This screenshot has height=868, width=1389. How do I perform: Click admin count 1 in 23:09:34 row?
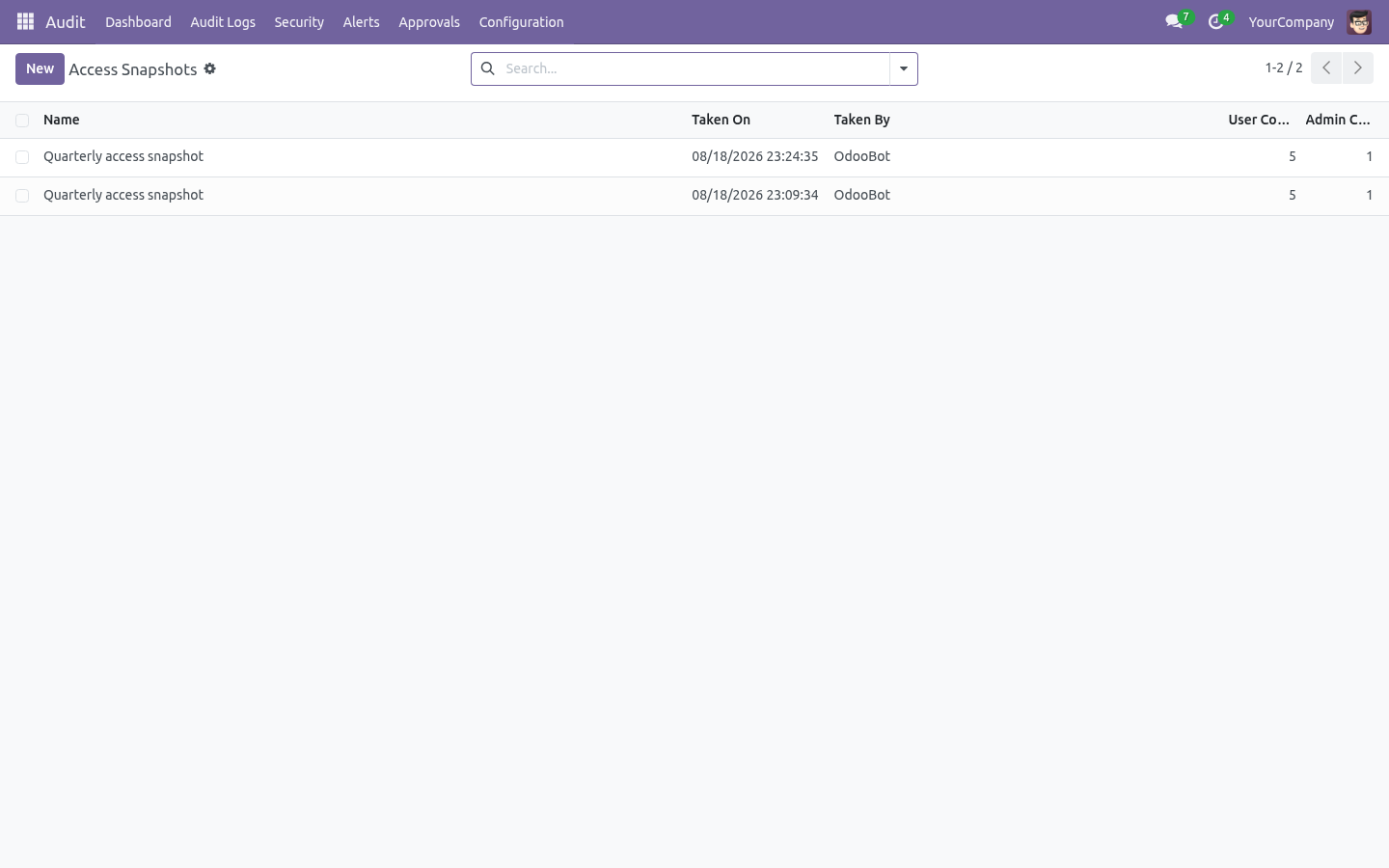tap(1369, 195)
